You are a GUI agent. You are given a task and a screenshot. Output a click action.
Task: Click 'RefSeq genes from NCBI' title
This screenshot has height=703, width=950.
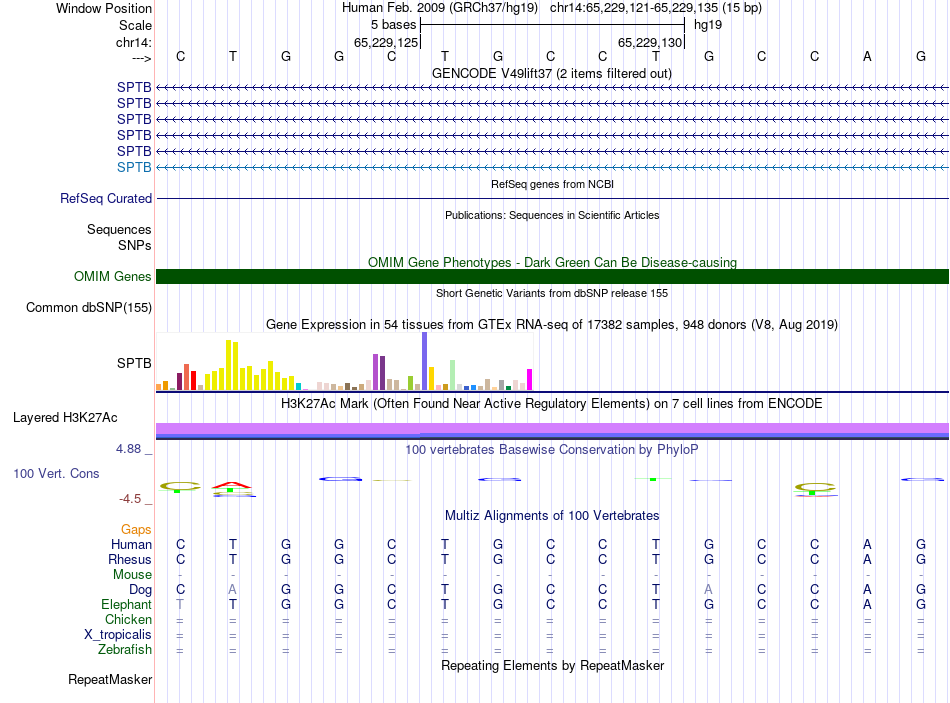tap(552, 184)
